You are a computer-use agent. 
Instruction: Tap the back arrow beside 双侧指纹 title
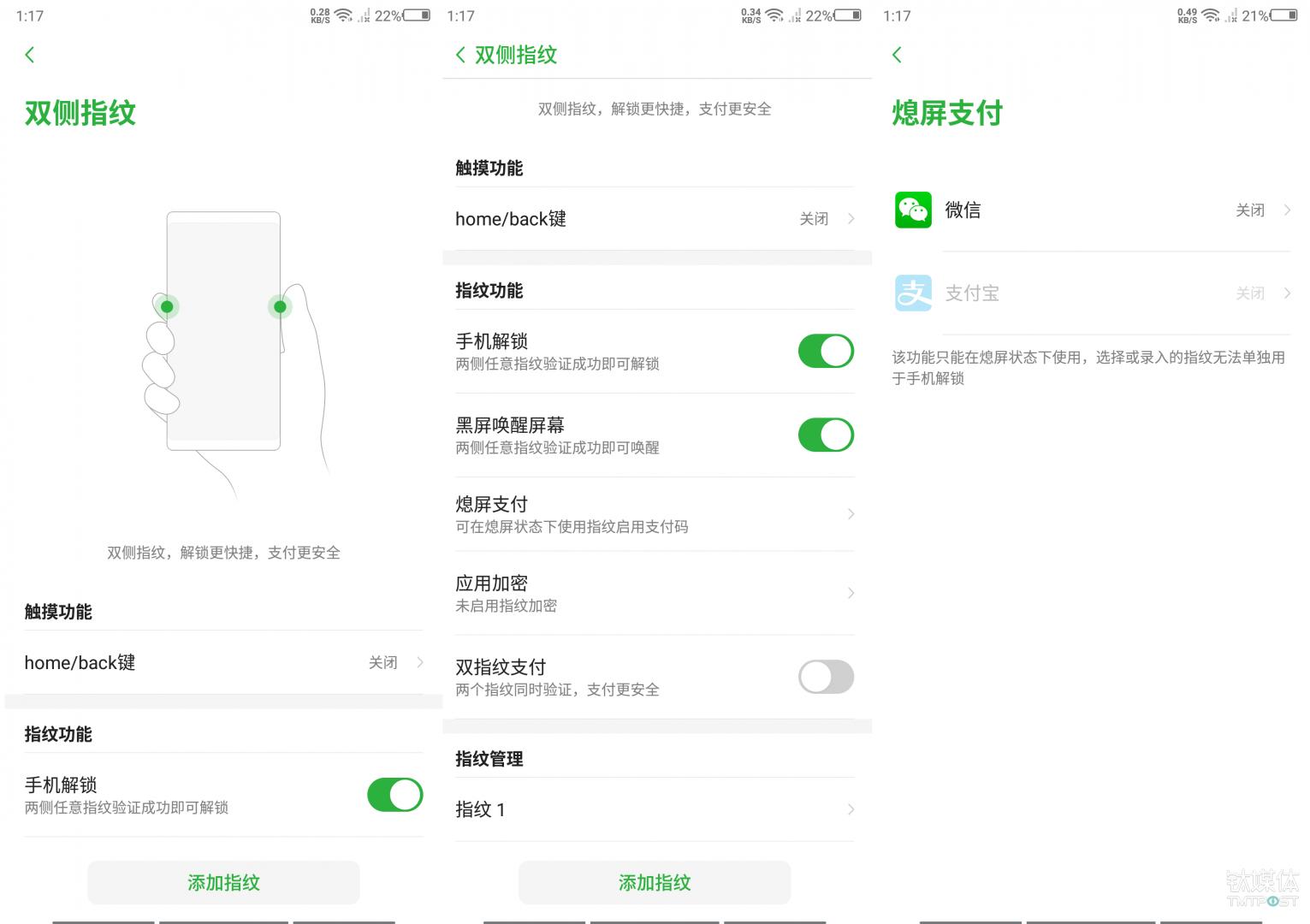(x=460, y=54)
